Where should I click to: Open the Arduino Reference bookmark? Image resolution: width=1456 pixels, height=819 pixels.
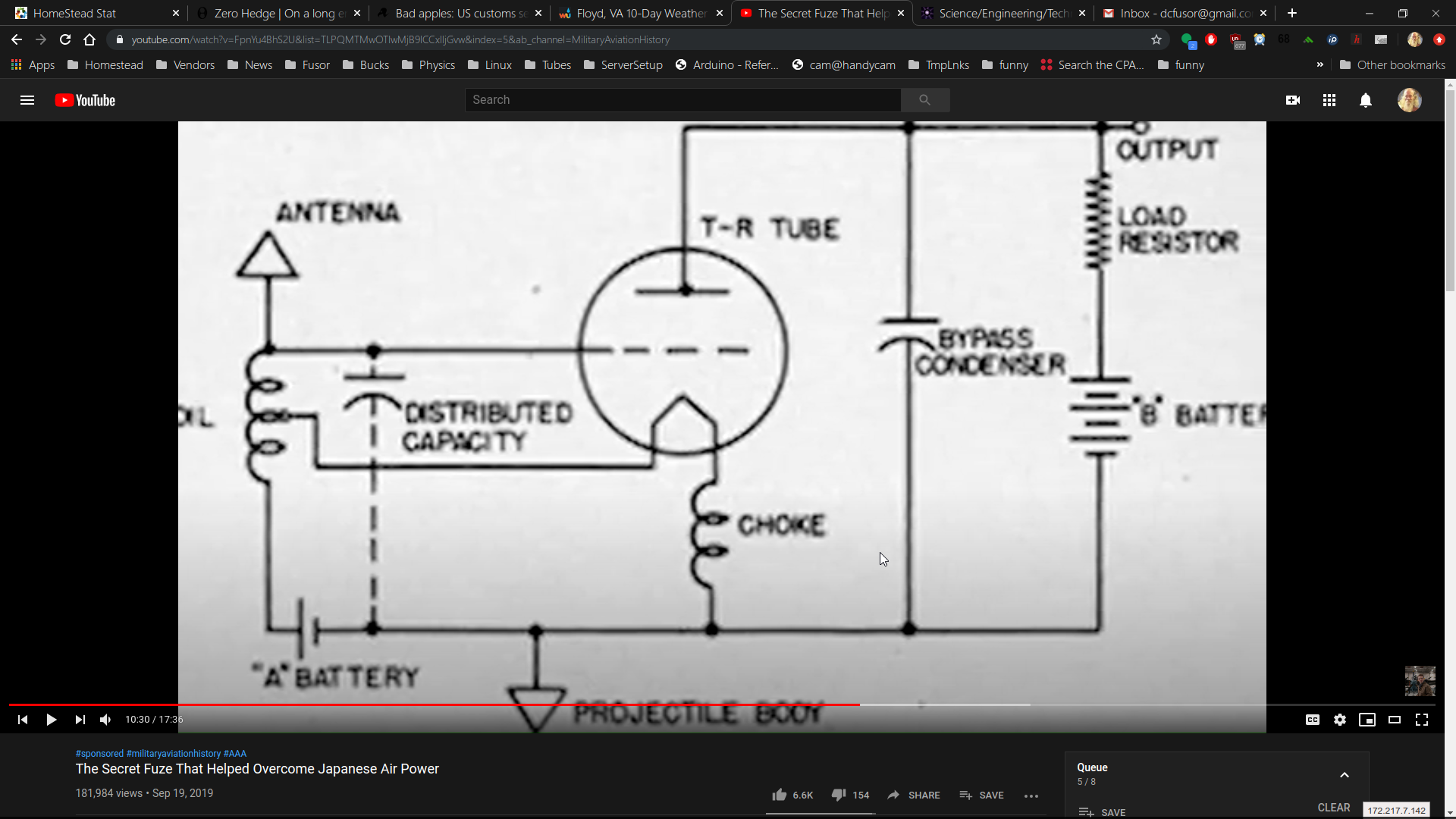[x=727, y=65]
